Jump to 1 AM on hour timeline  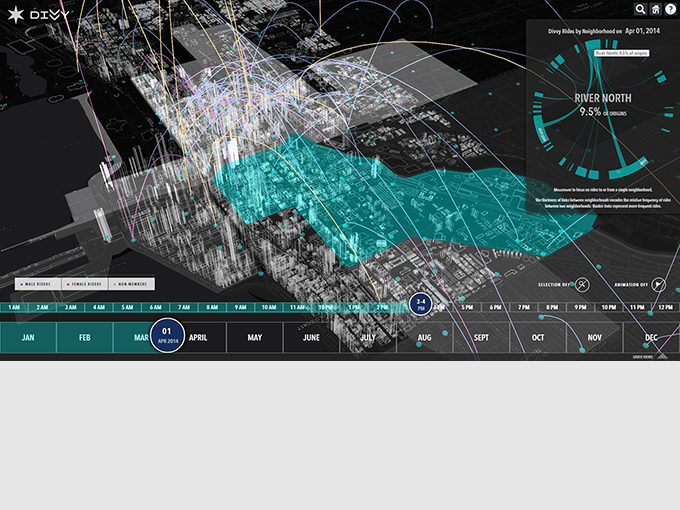click(14, 307)
